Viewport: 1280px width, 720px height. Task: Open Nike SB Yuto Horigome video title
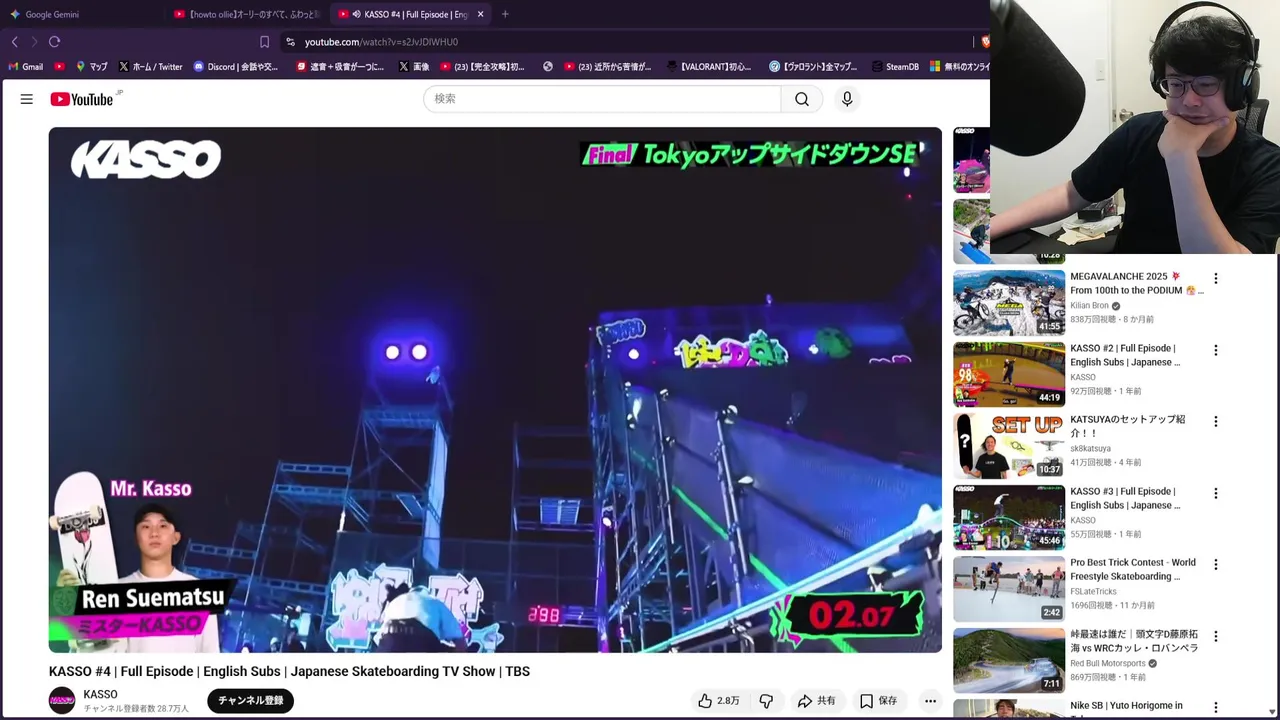pos(1126,706)
